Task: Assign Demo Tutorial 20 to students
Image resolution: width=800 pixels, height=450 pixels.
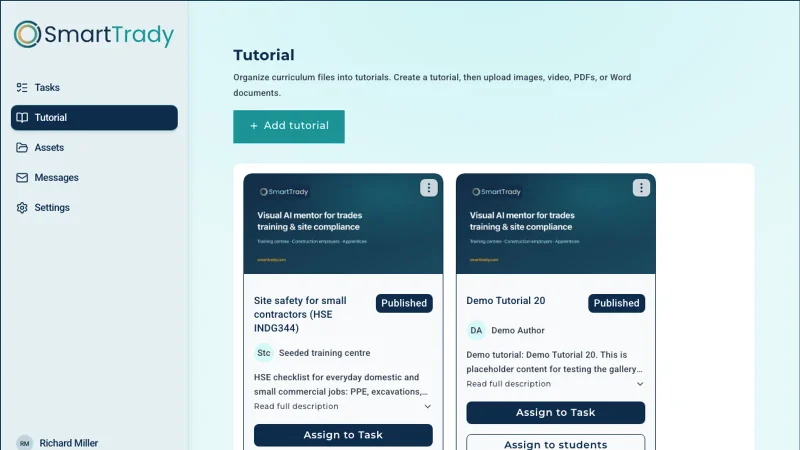Action: [x=556, y=443]
